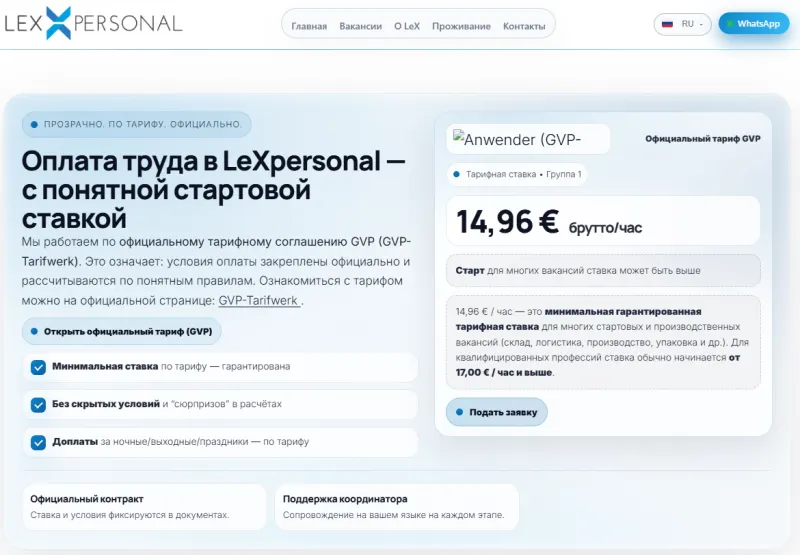
Task: Click the broken Anwender (GVP- image
Action: click(x=528, y=139)
